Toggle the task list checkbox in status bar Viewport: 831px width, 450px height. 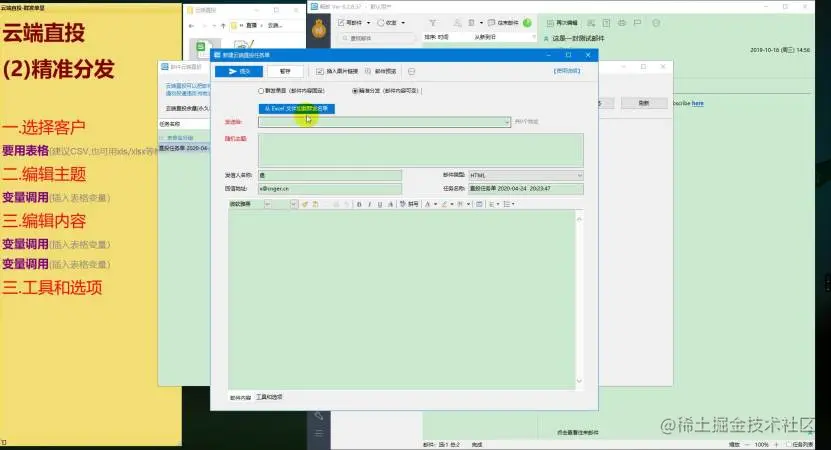point(788,444)
